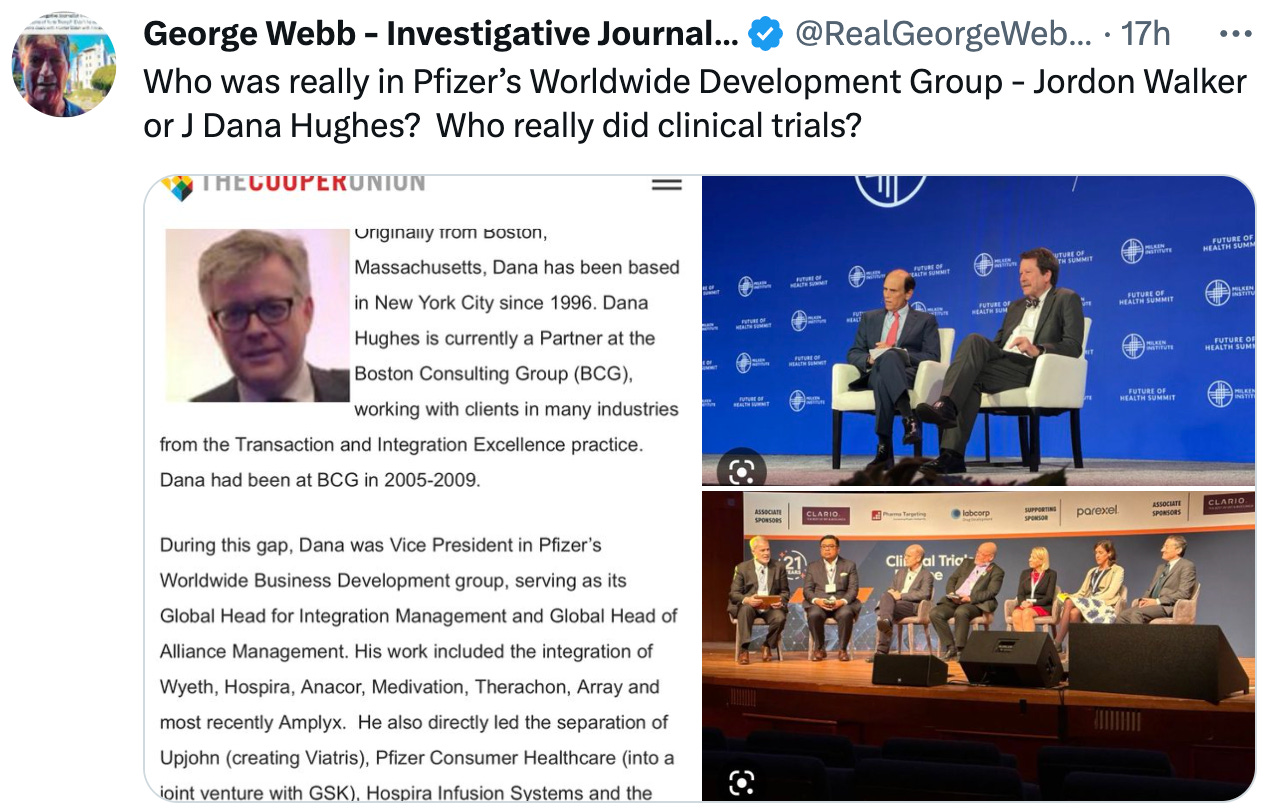The height and width of the screenshot is (810, 1278).
Task: Click the Parexel sponsor logo on the banner
Action: coord(1098,511)
